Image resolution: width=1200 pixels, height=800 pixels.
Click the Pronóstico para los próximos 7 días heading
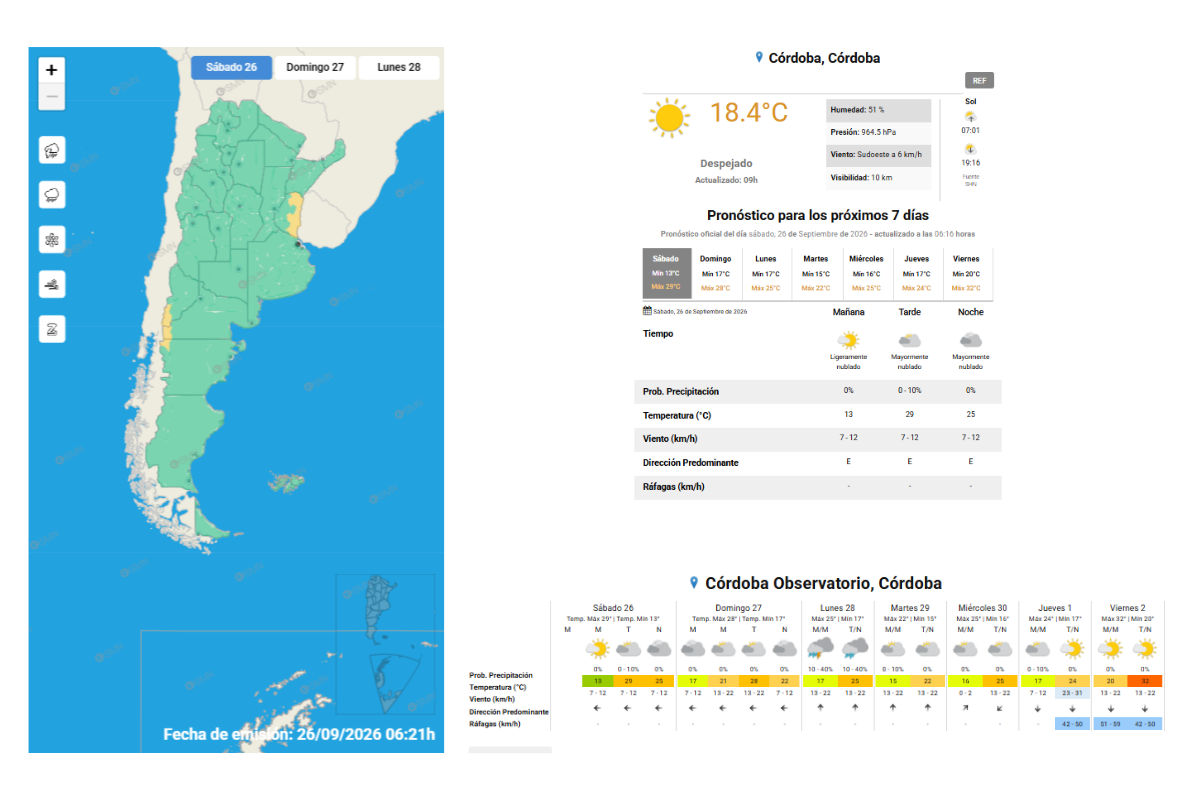(x=818, y=215)
